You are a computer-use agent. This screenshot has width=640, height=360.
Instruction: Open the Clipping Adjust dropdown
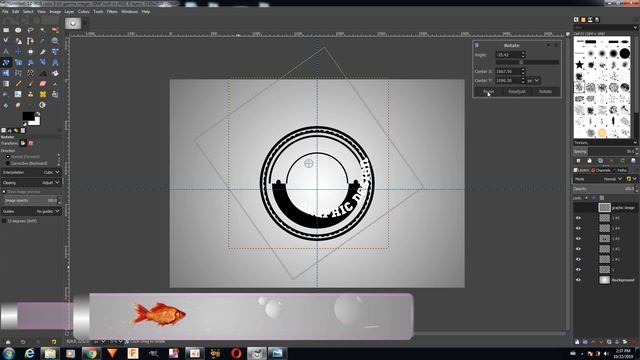31,183
